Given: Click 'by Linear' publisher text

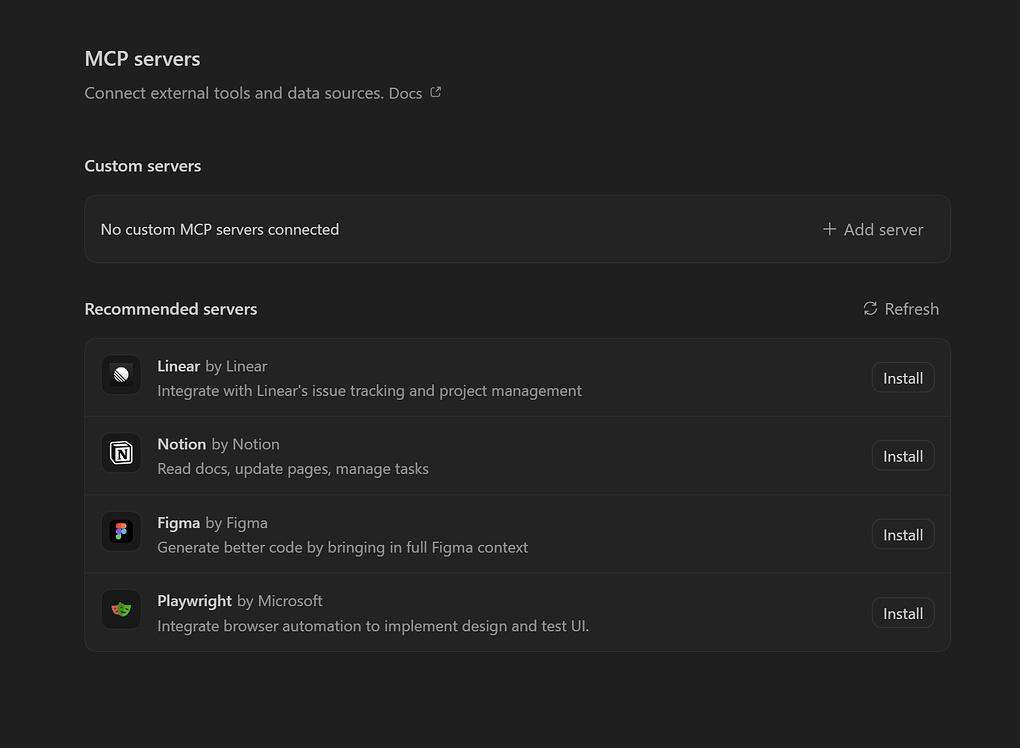Looking at the screenshot, I should (x=236, y=366).
